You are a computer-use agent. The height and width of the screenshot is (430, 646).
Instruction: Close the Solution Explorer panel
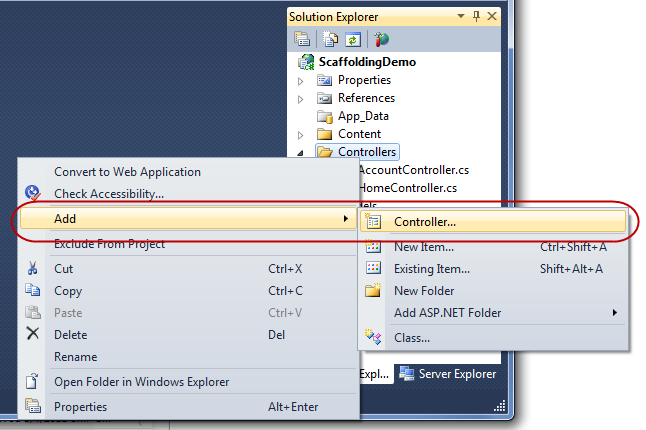pyautogui.click(x=492, y=16)
